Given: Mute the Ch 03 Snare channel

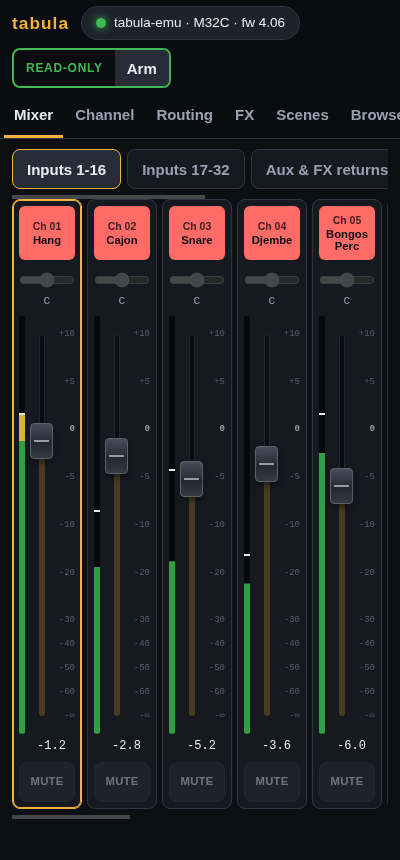Looking at the screenshot, I should (x=197, y=782).
